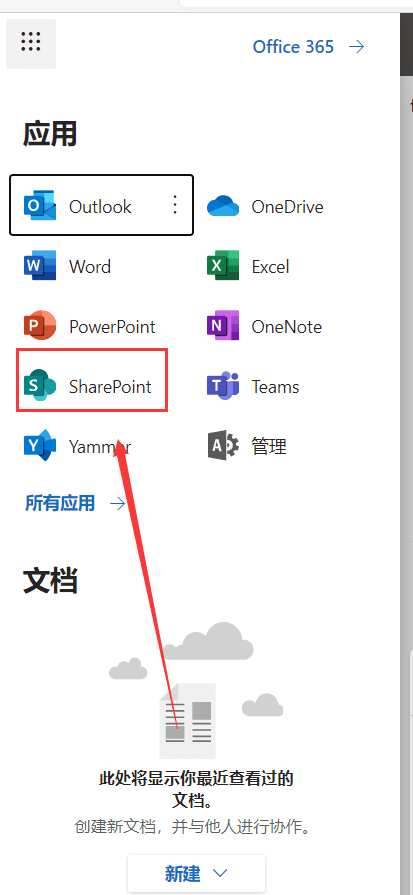Click the OneNote label text
The image size is (413, 895).
pyautogui.click(x=287, y=326)
